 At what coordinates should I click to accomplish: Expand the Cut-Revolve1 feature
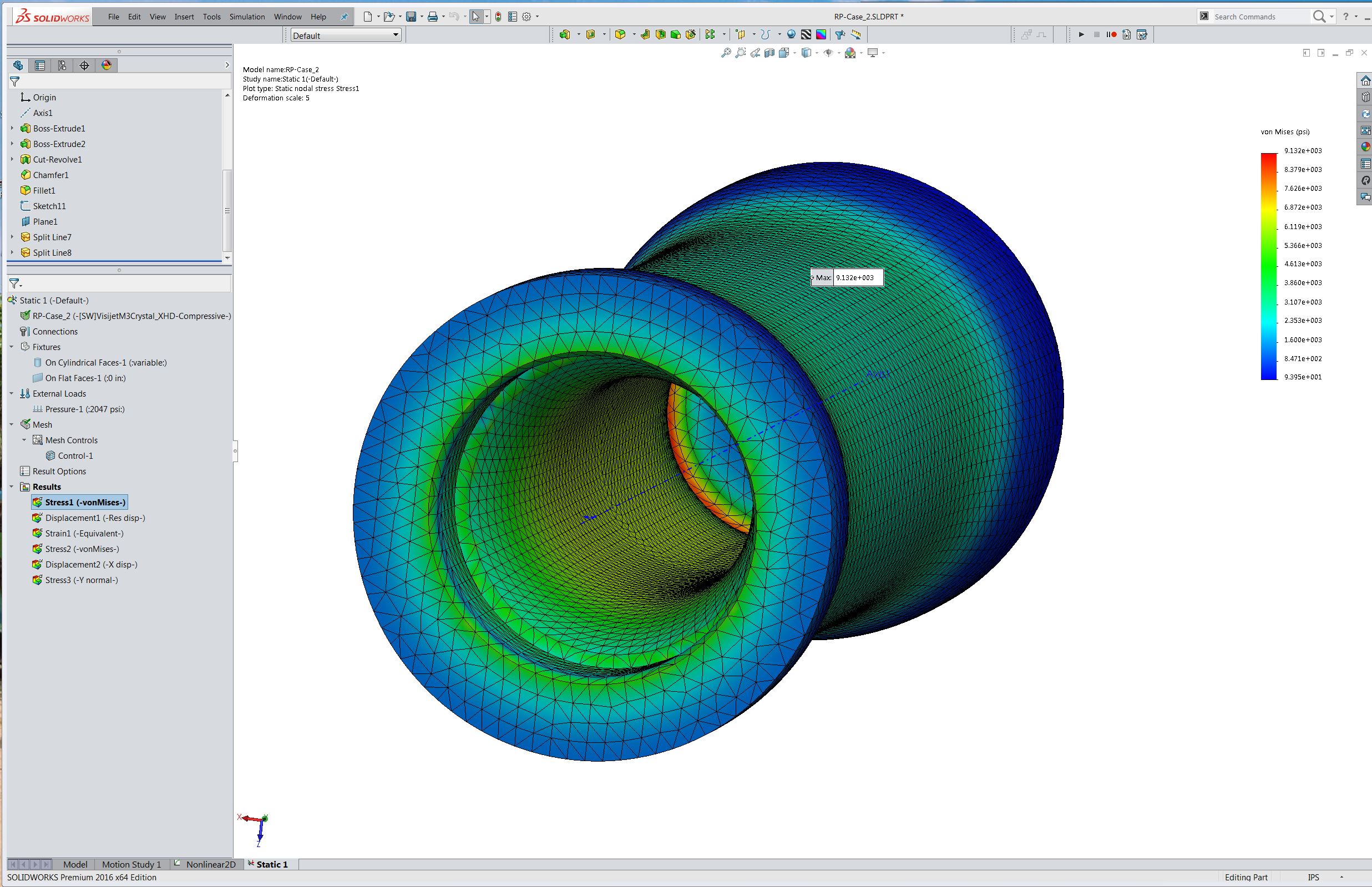(12, 159)
